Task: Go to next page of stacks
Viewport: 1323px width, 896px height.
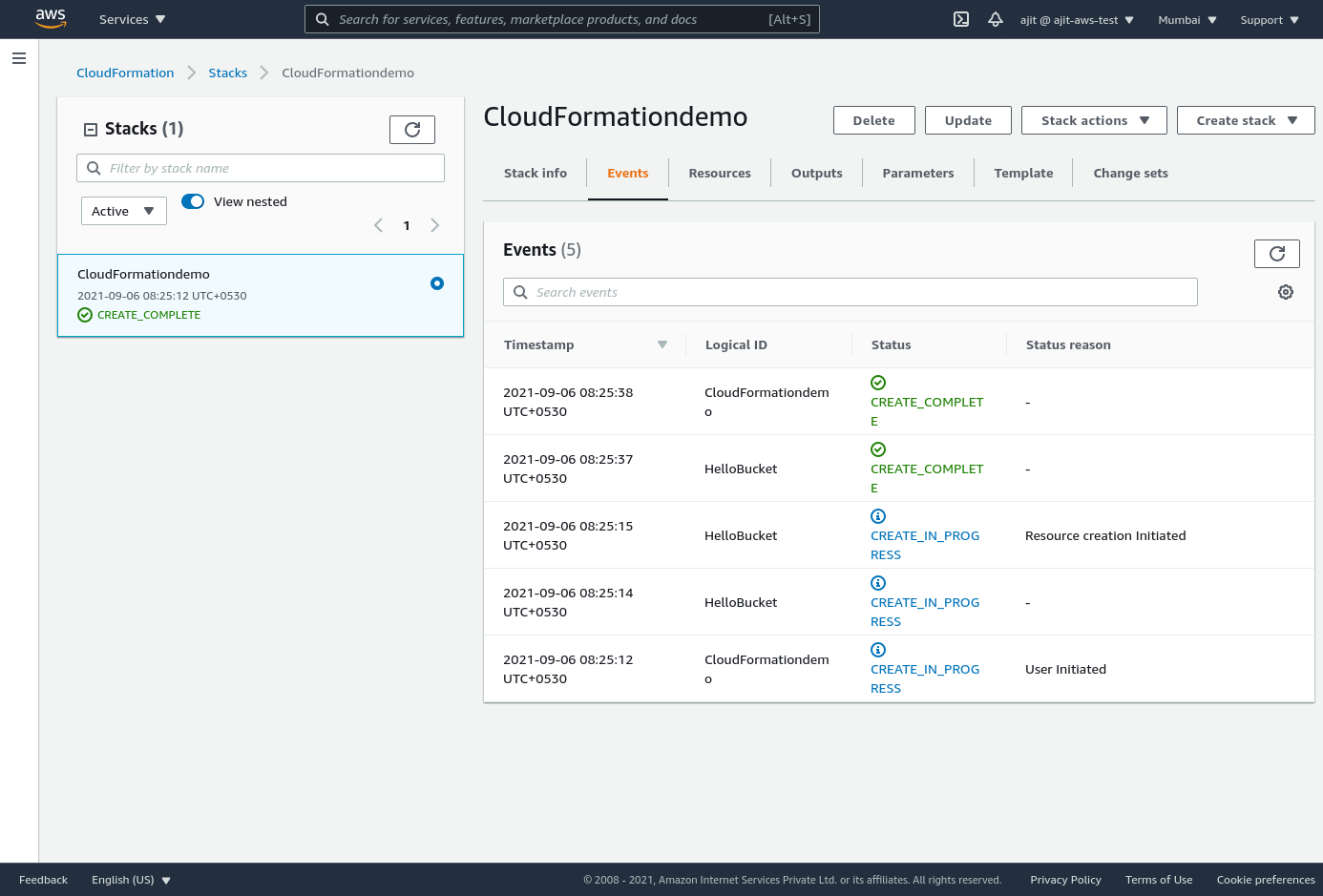Action: pos(435,225)
